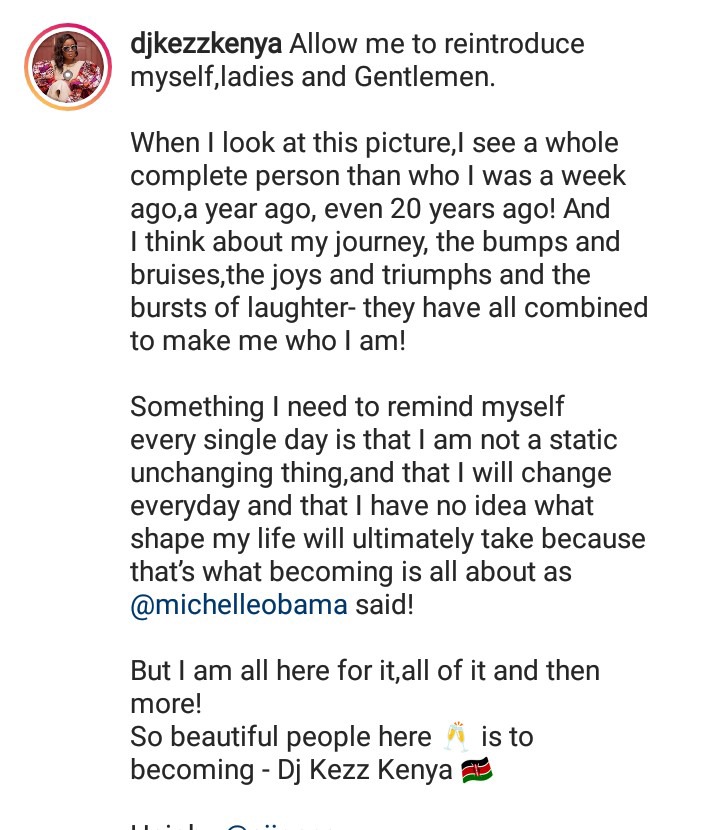The width and height of the screenshot is (720, 830).
Task: Open the @michelleobama mention link
Action: click(x=239, y=605)
